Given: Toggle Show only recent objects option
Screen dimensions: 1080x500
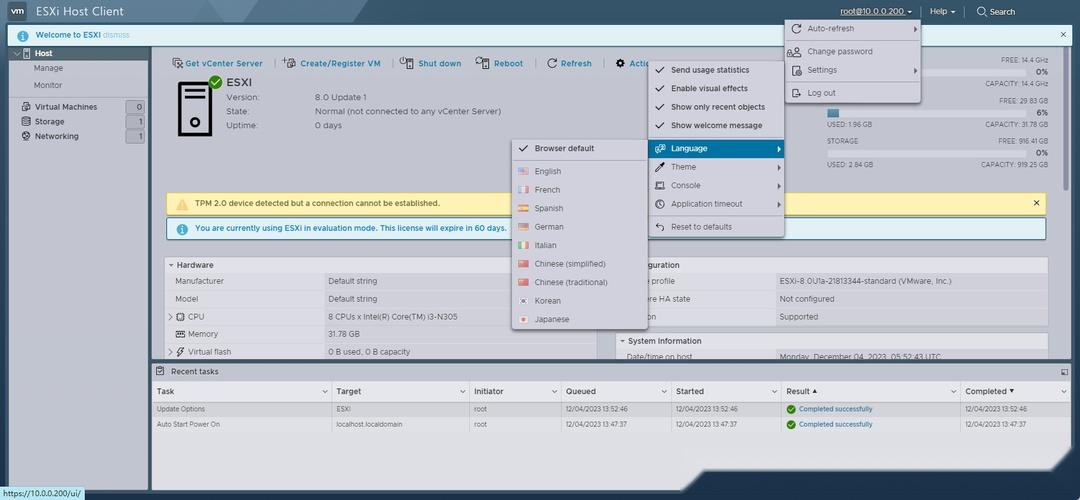Looking at the screenshot, I should click(x=716, y=107).
